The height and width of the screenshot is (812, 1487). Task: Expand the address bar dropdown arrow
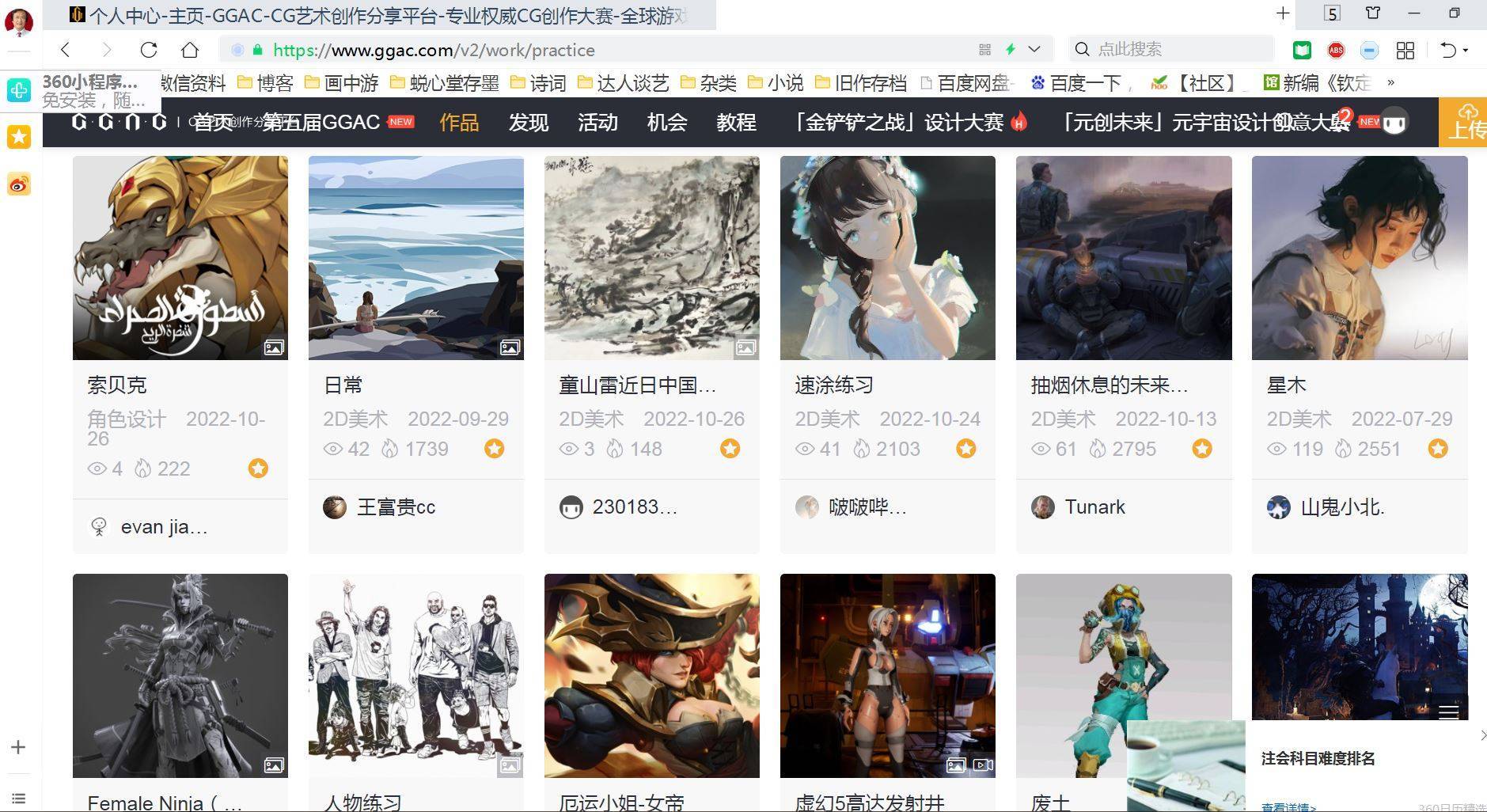[1034, 50]
